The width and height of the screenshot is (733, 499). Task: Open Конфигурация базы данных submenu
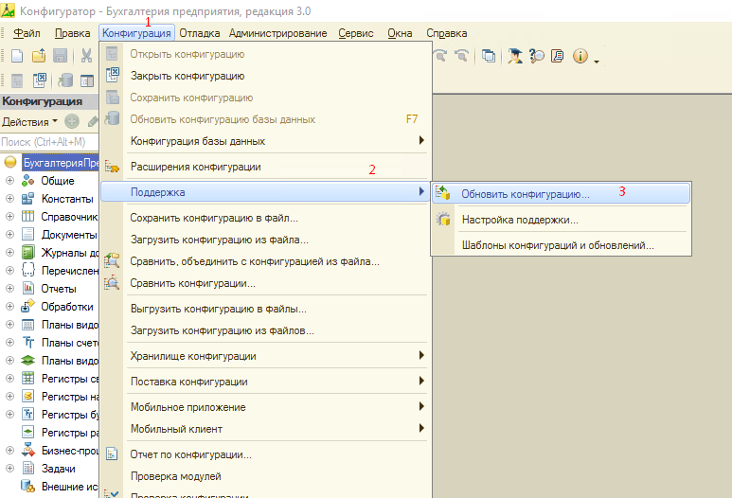click(265, 141)
